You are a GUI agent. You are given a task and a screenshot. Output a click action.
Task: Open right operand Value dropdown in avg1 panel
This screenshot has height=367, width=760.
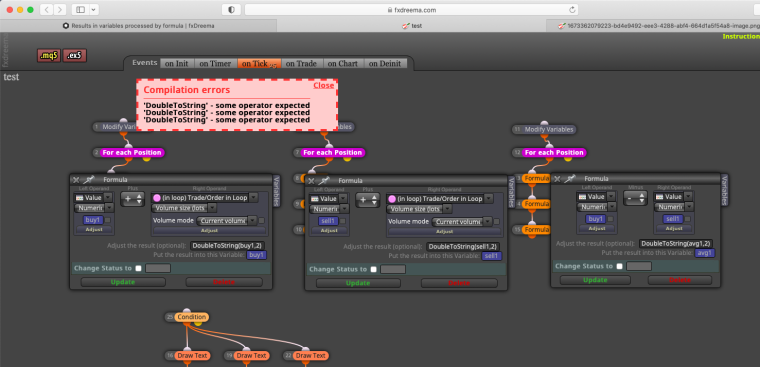673,197
